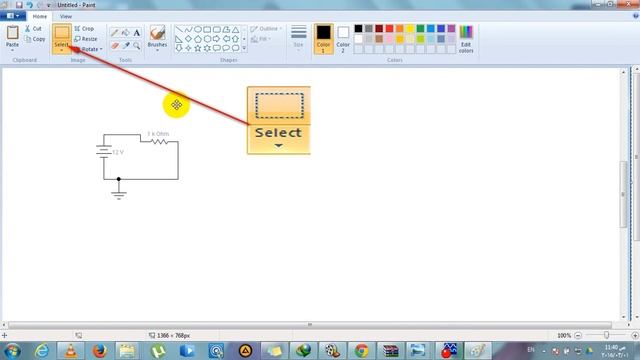The width and height of the screenshot is (640, 360).
Task: Expand the Shapes gallery more arrow
Action: (x=244, y=48)
